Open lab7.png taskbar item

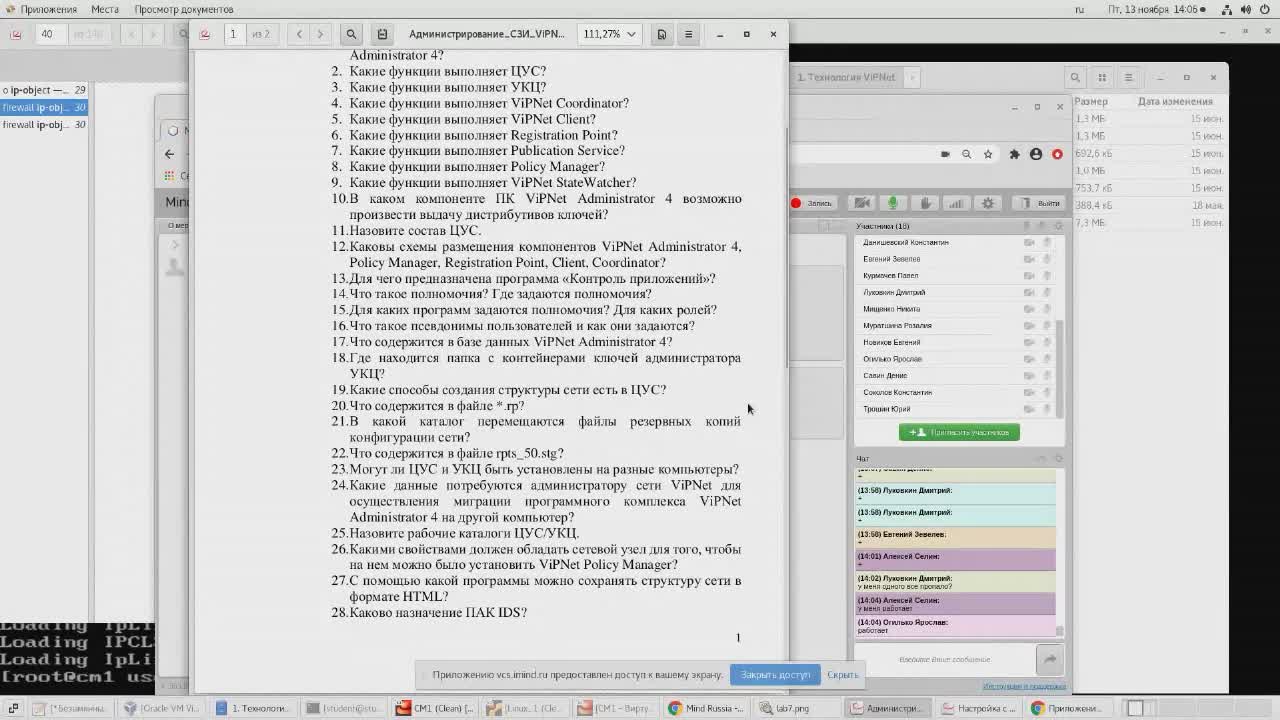(x=798, y=708)
